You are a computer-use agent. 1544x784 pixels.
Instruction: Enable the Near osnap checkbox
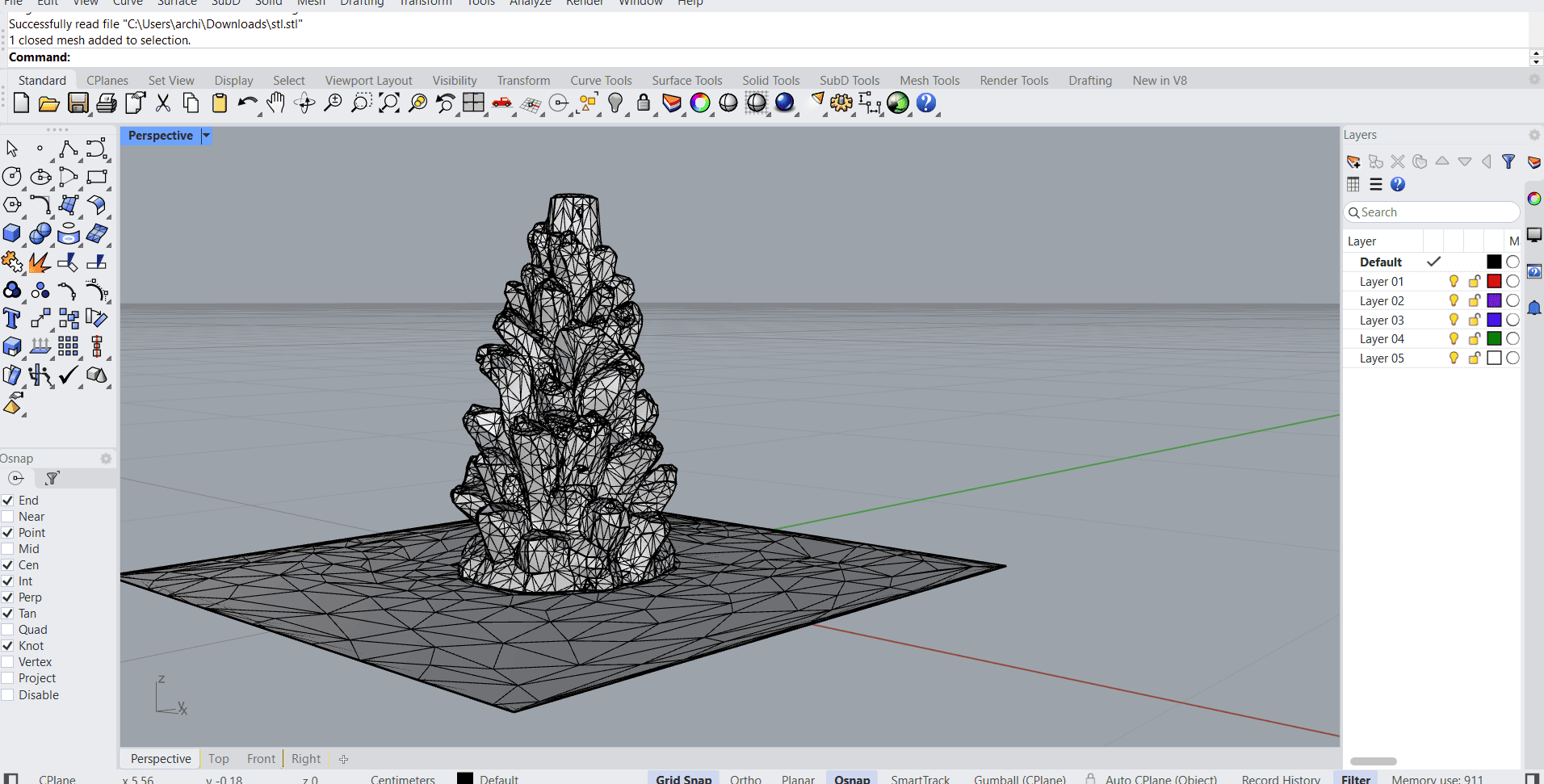click(x=8, y=517)
